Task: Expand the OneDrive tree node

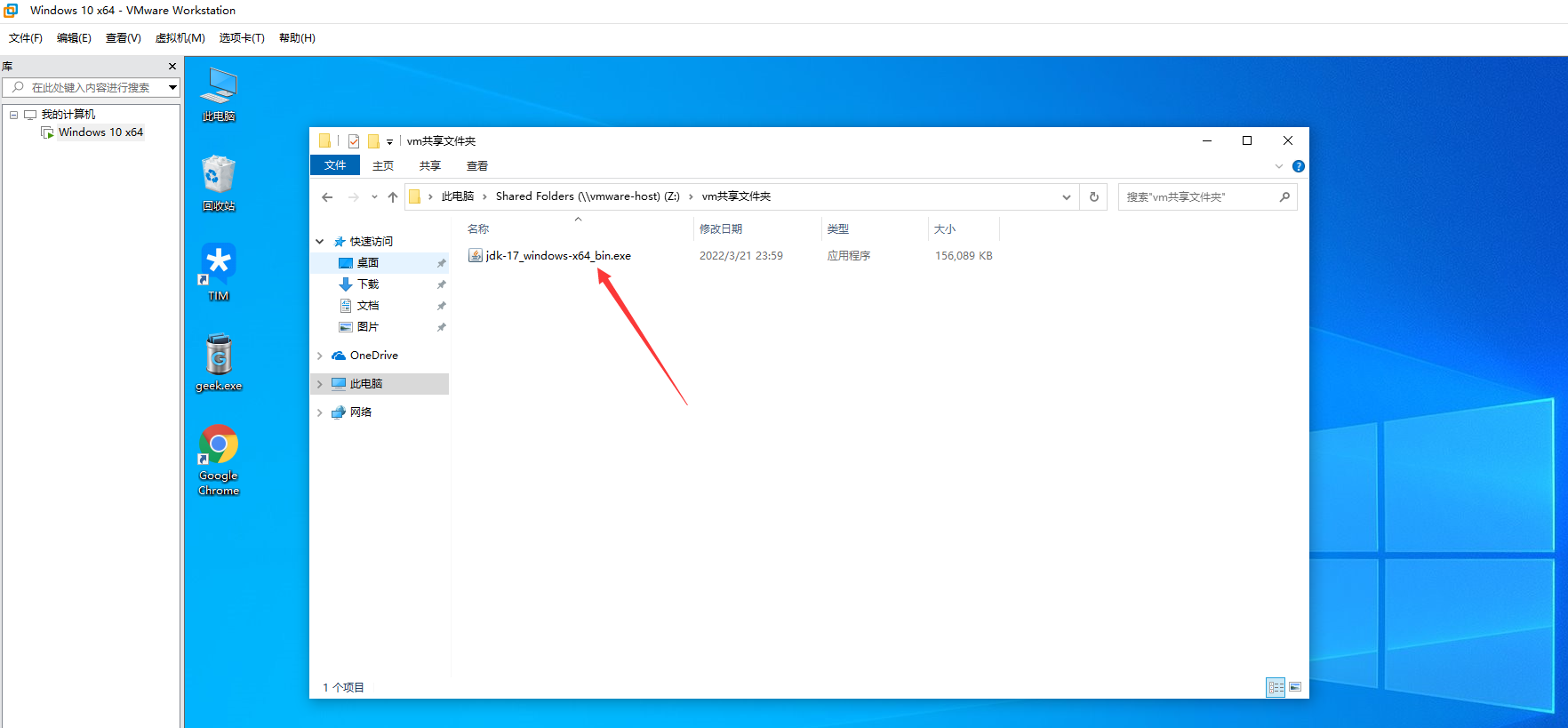Action: click(x=320, y=356)
